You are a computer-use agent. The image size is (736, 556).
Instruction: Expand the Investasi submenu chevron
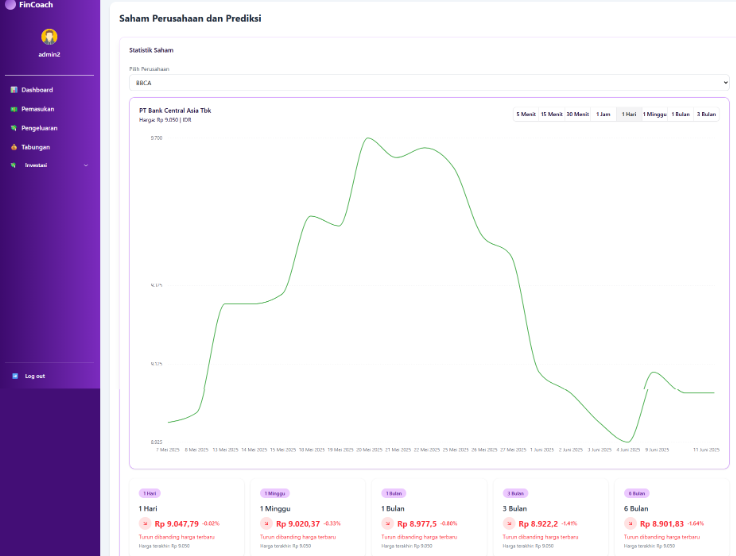tap(86, 165)
